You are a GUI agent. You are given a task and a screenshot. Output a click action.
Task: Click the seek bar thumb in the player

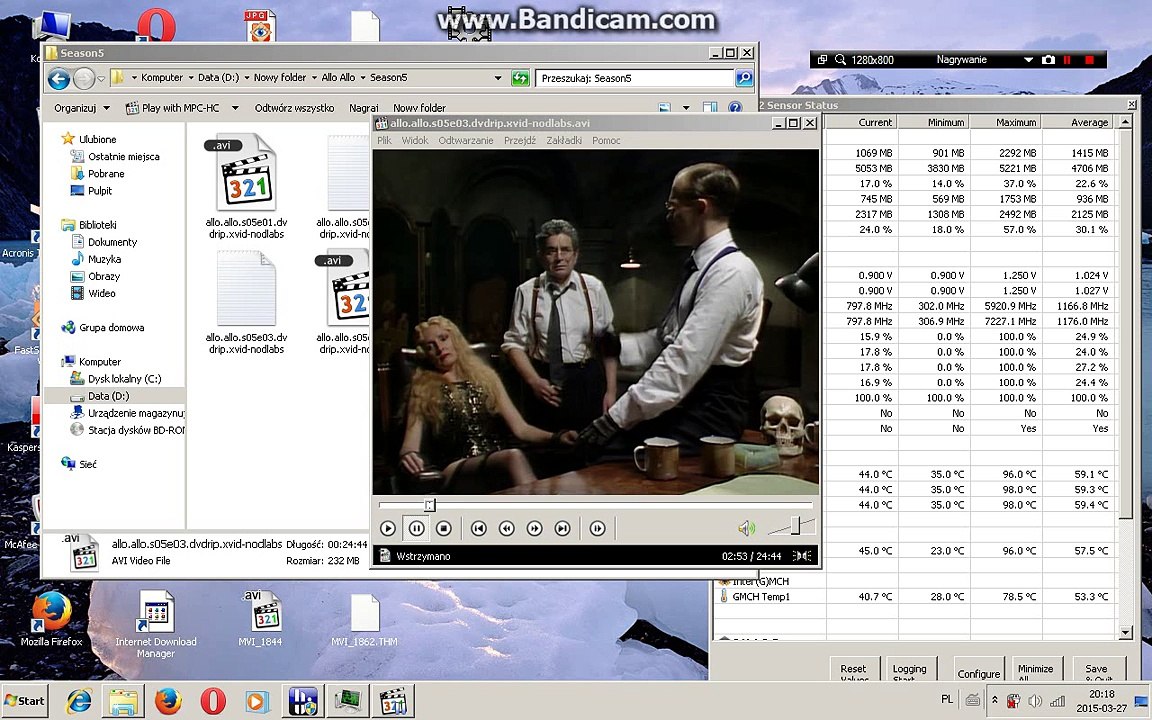click(x=430, y=505)
